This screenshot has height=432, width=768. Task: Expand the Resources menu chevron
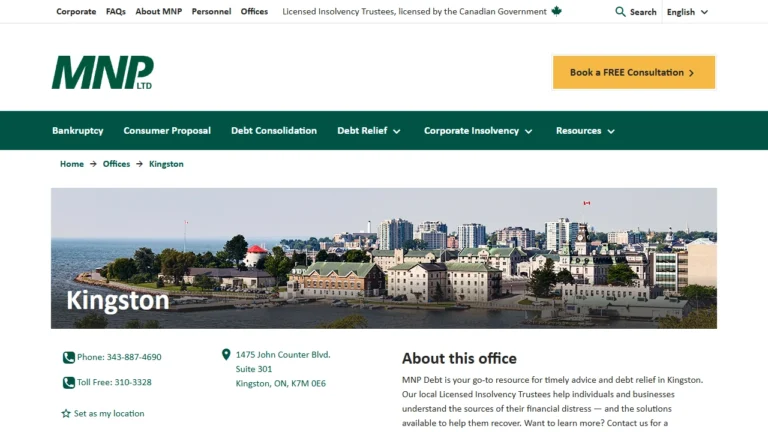coord(611,131)
